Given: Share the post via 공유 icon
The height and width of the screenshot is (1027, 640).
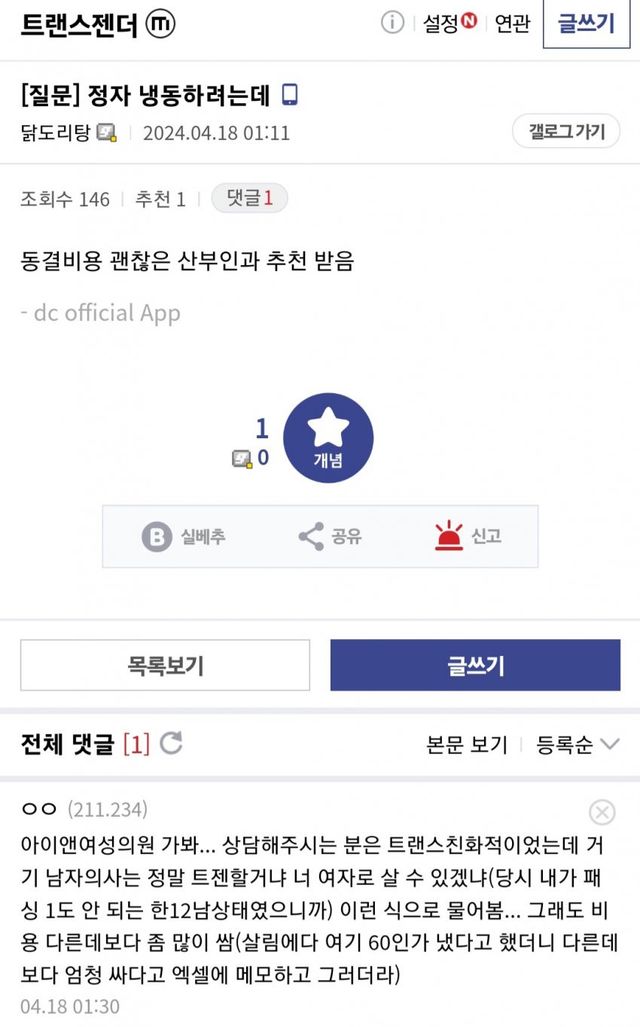Looking at the screenshot, I should coord(311,537).
